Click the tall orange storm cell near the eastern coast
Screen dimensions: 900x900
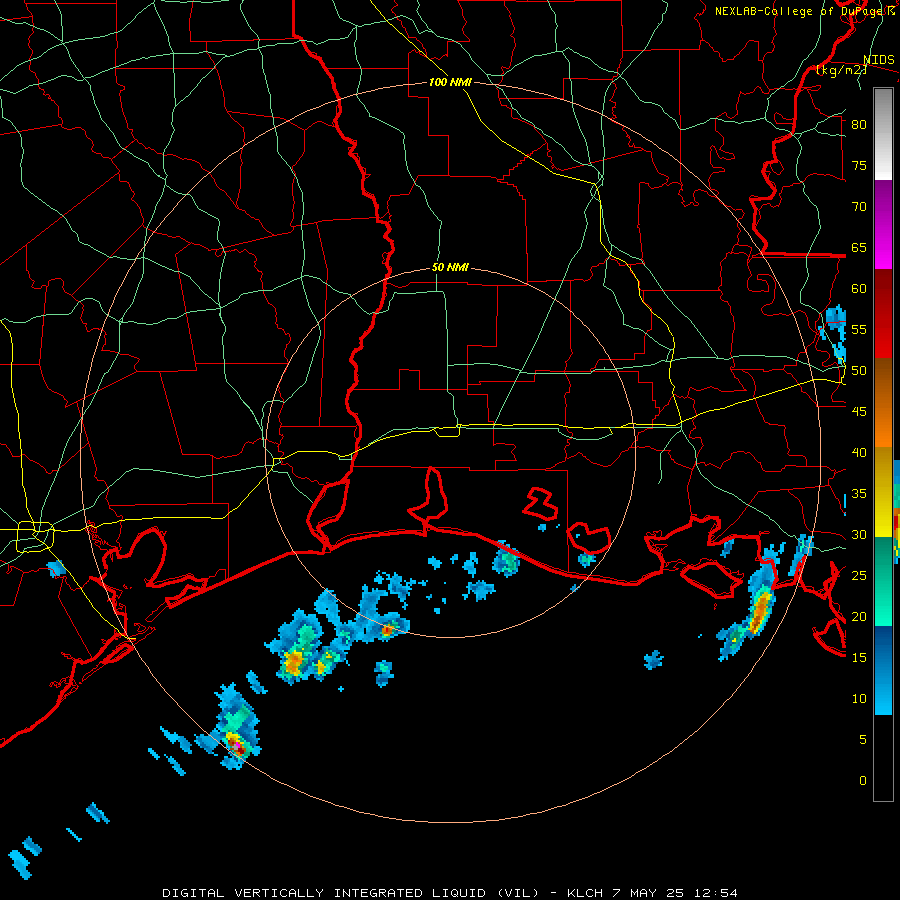point(761,611)
